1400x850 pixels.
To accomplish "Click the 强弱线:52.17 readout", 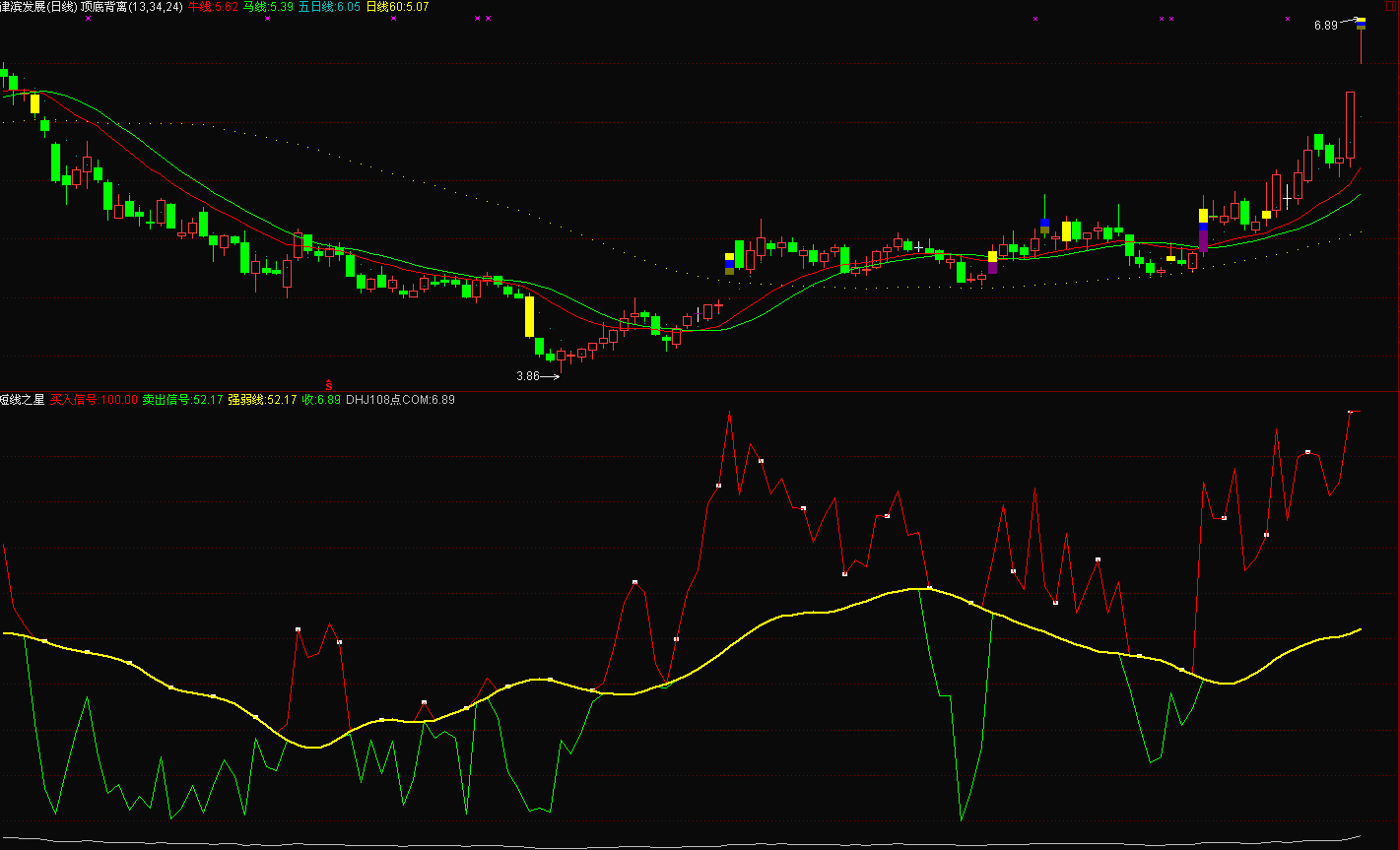I will 262,400.
